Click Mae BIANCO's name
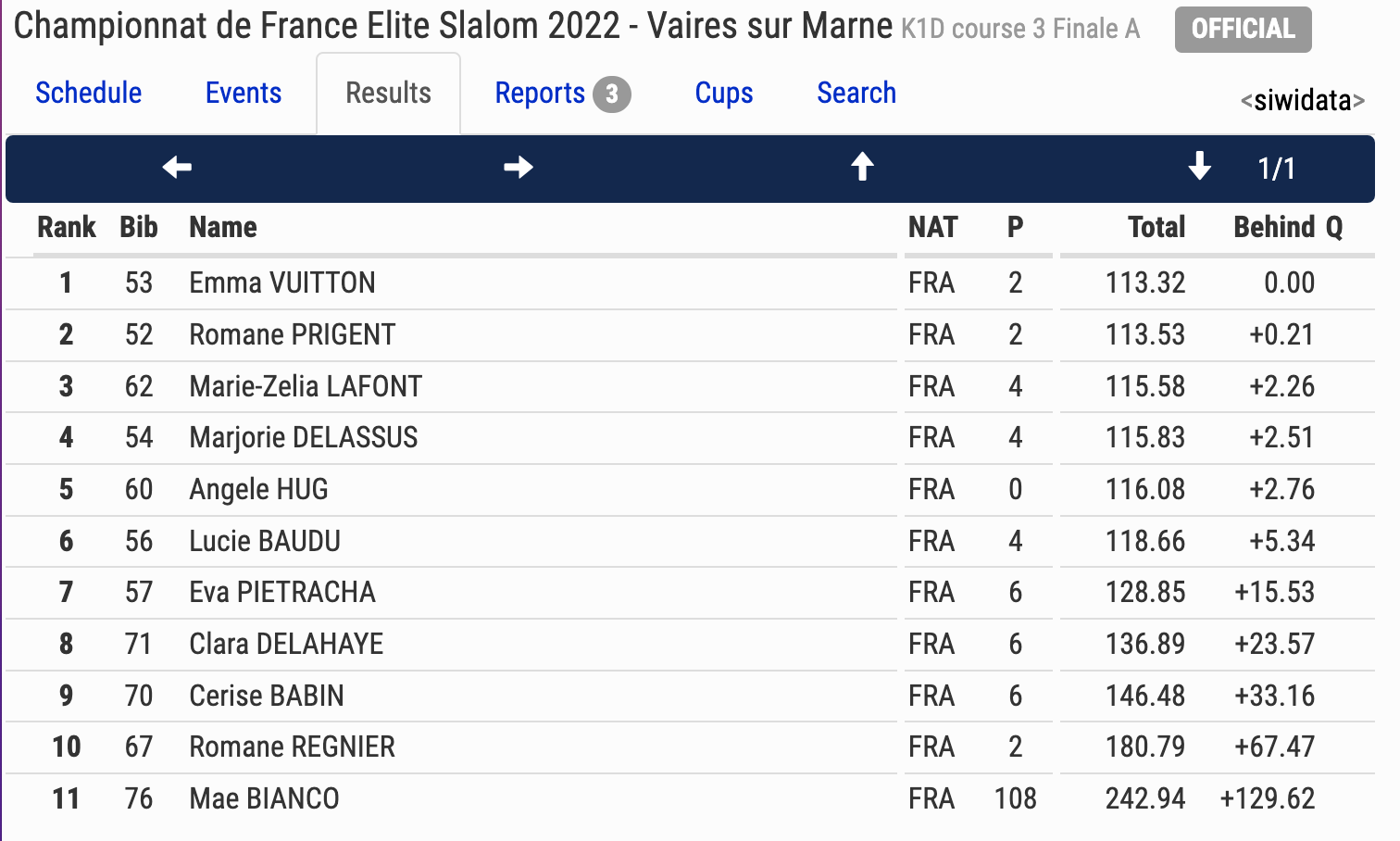Image resolution: width=1400 pixels, height=841 pixels. tap(264, 799)
